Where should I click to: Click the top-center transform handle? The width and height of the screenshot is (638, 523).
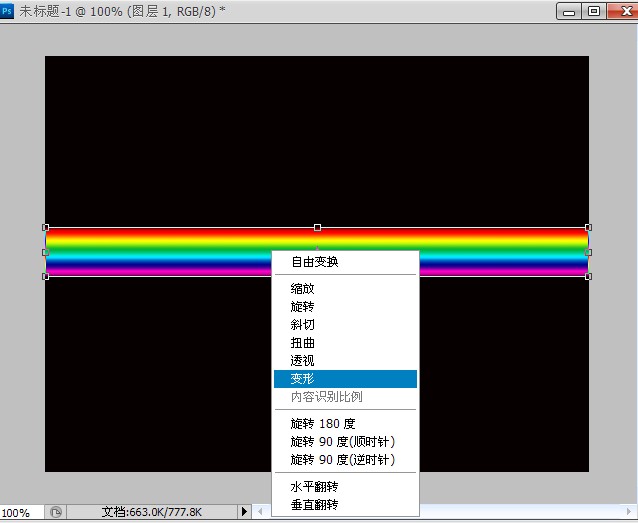tap(317, 227)
